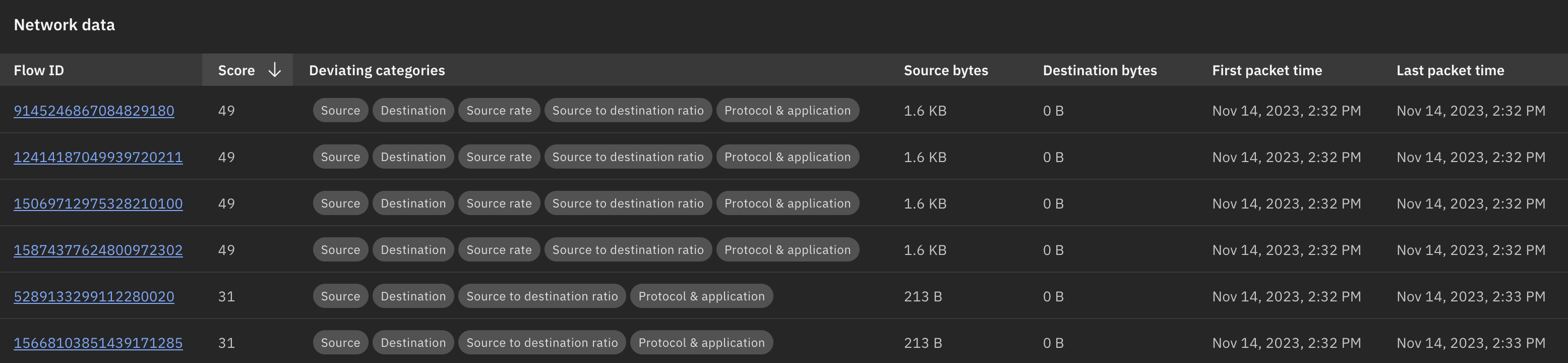Open flow 15668103851439171285
Viewport: 1568px width, 363px height.
click(x=98, y=343)
